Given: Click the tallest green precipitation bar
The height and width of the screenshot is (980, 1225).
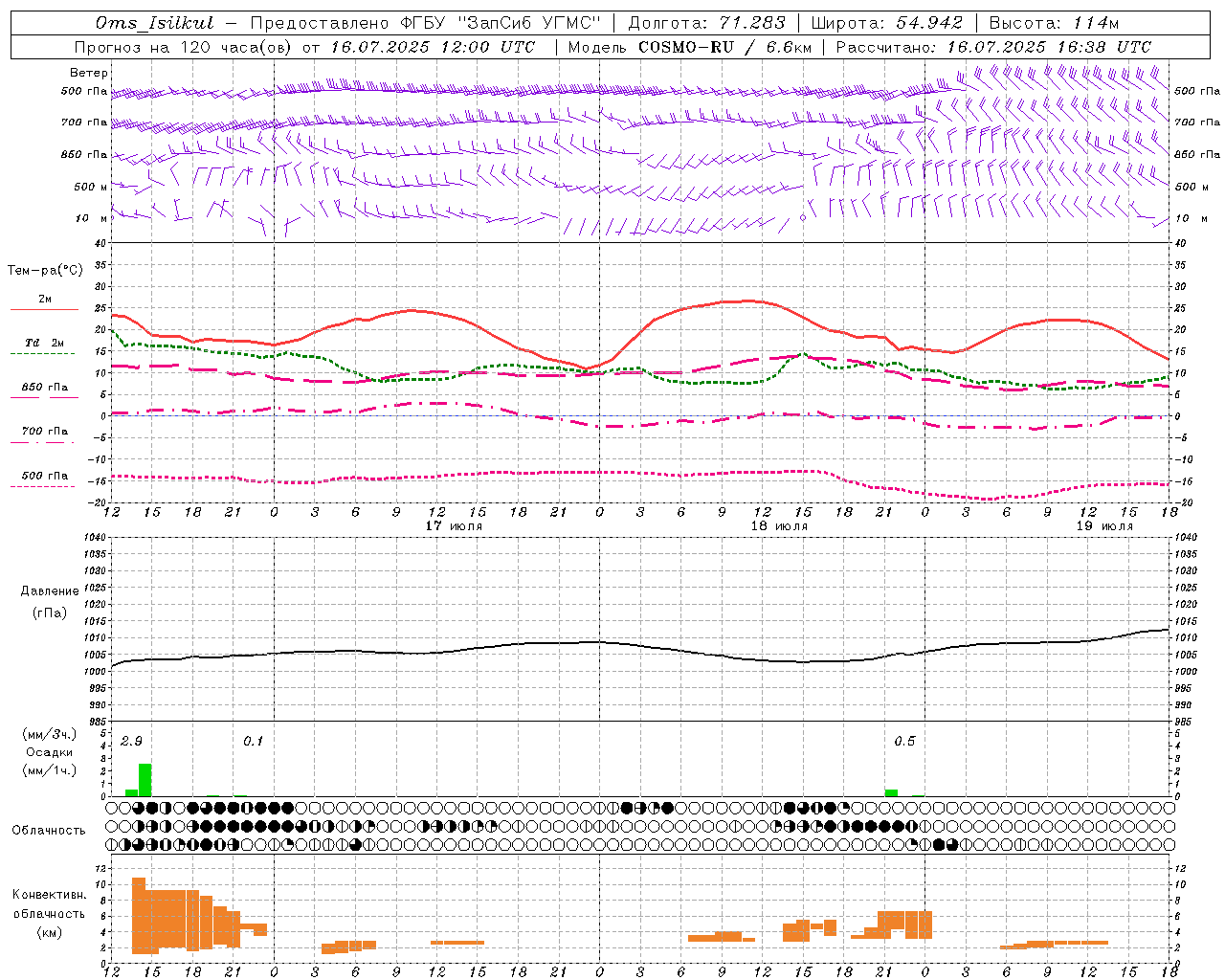Looking at the screenshot, I should coord(145,780).
